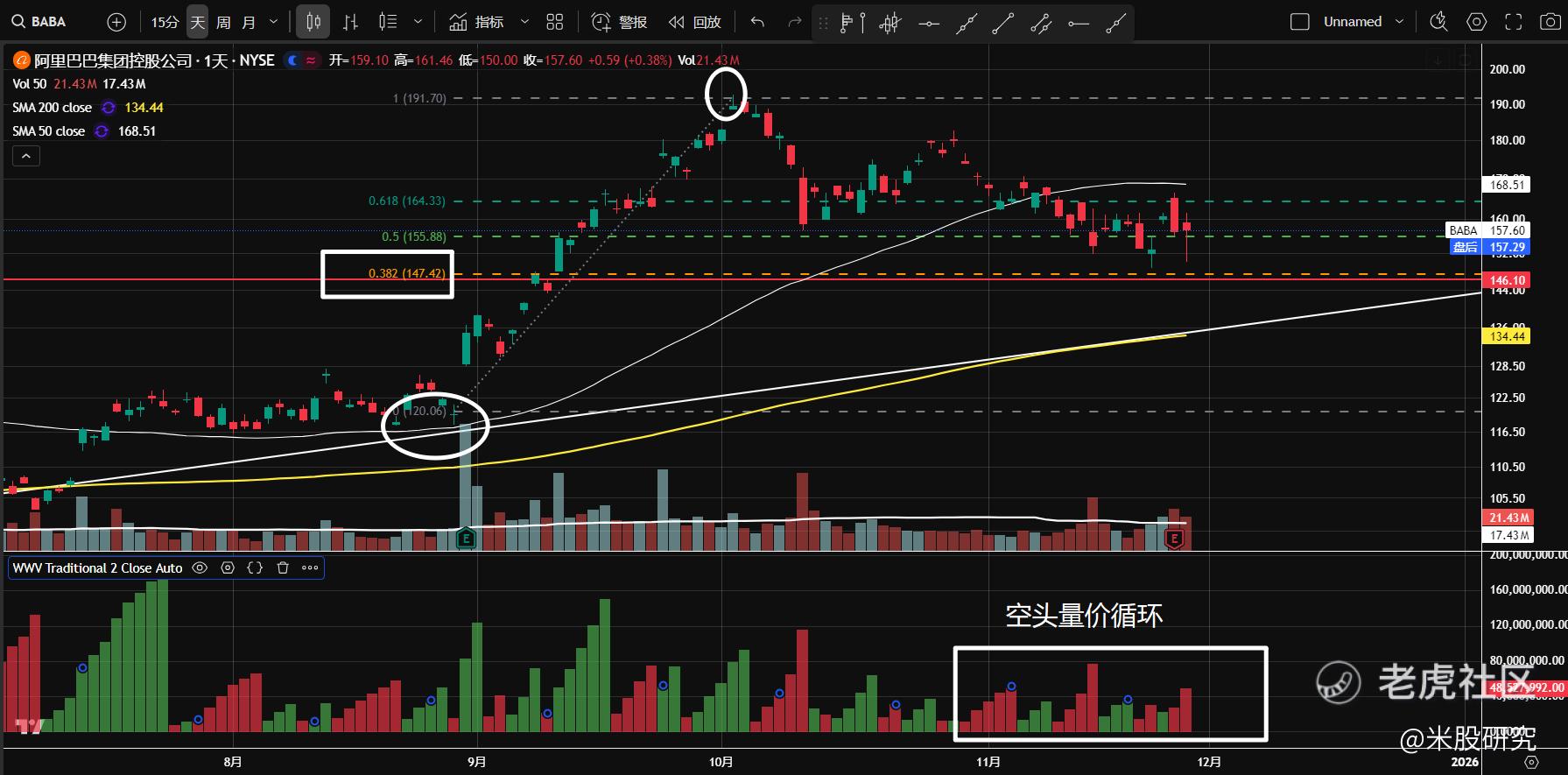
Task: Select the 天 daily timeframe
Action: coord(198,22)
